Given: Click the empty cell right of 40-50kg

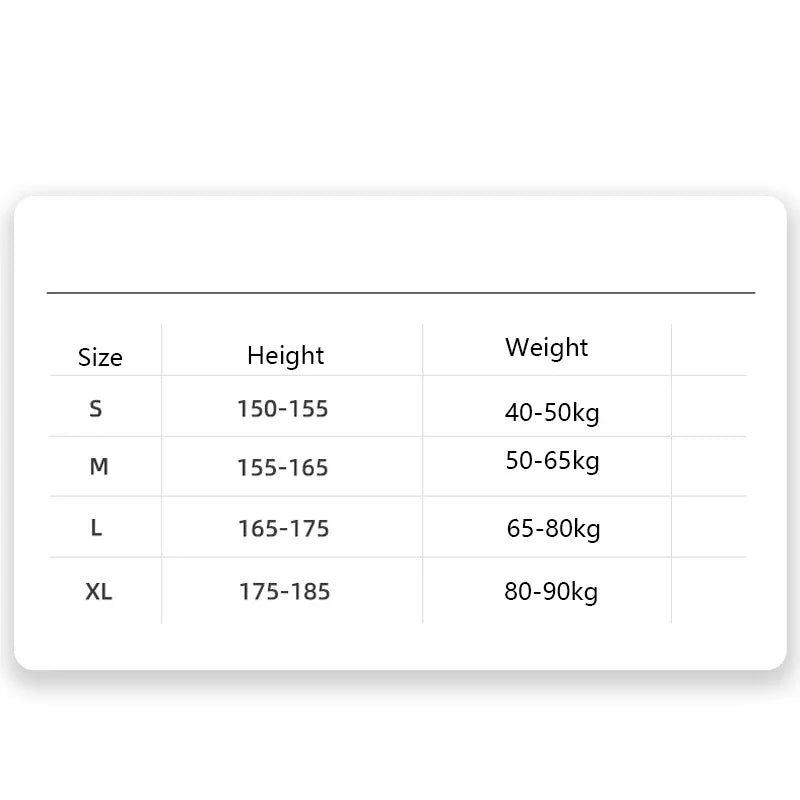Looking at the screenshot, I should click(x=708, y=406).
